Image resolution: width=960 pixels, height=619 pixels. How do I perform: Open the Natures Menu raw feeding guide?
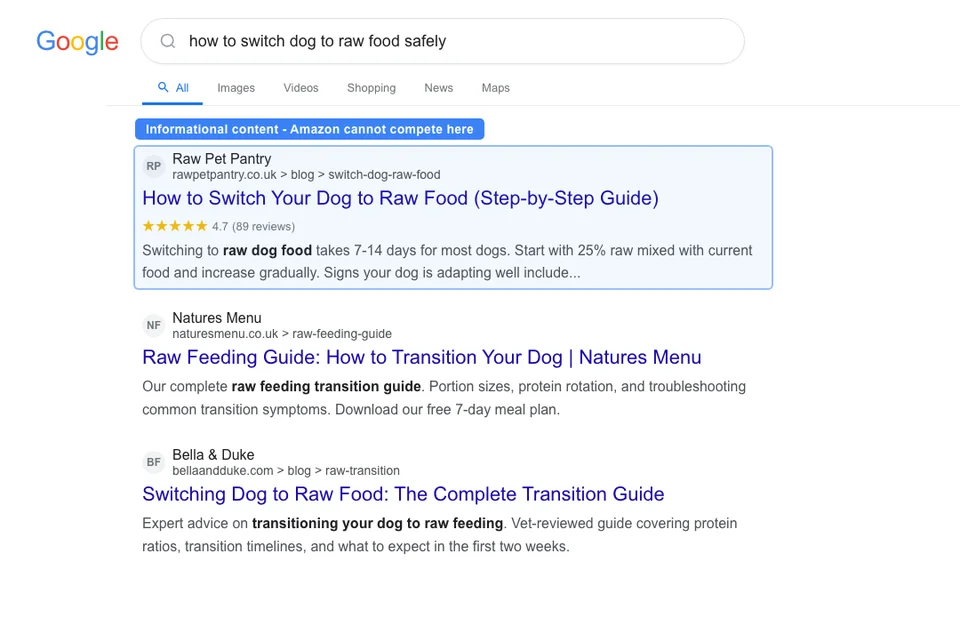coord(422,357)
